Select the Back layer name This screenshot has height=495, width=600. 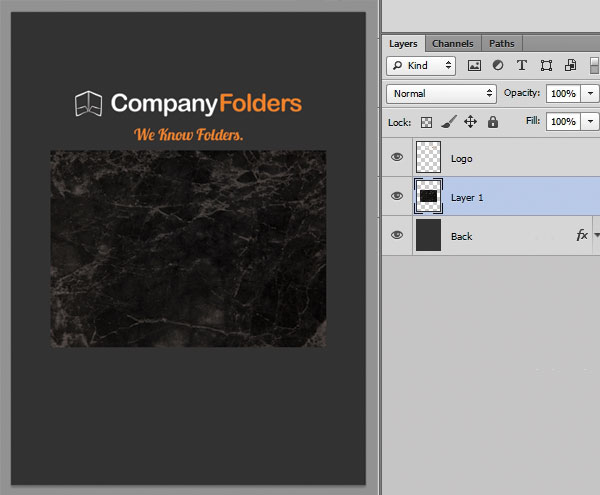461,236
